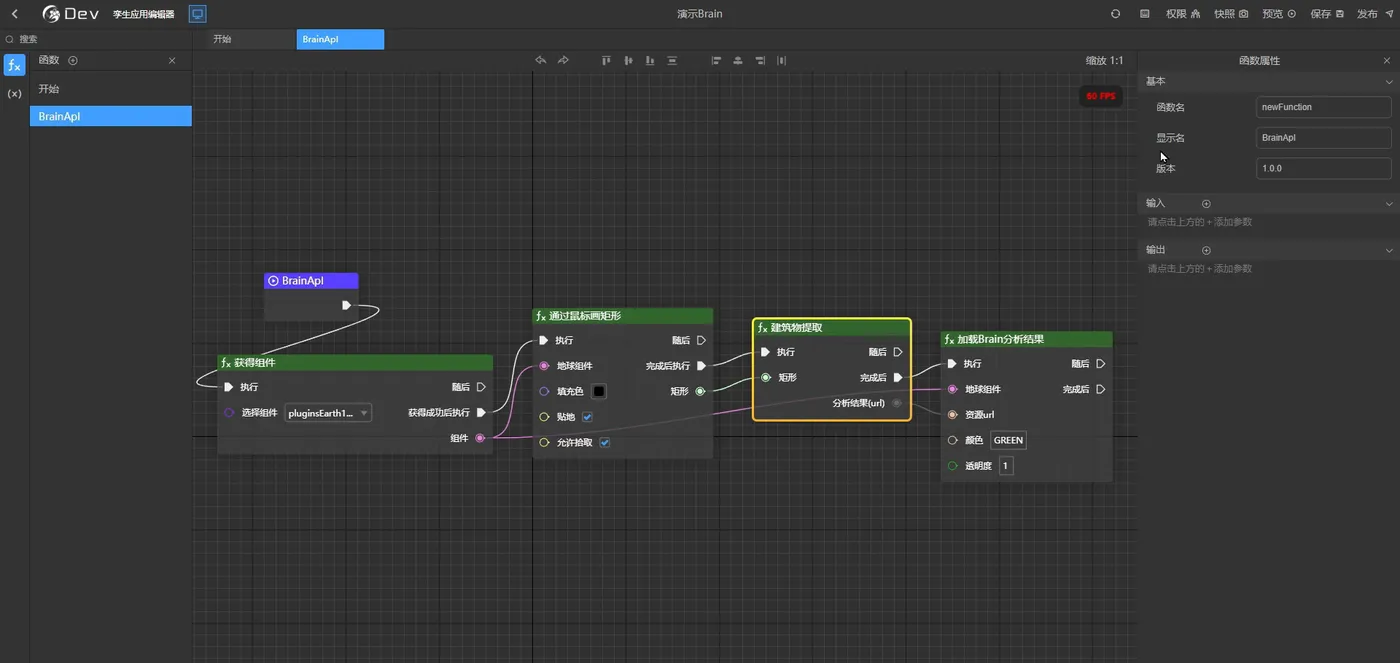1400x663 pixels.
Task: Click the 组件 pink output pin
Action: (x=481, y=438)
